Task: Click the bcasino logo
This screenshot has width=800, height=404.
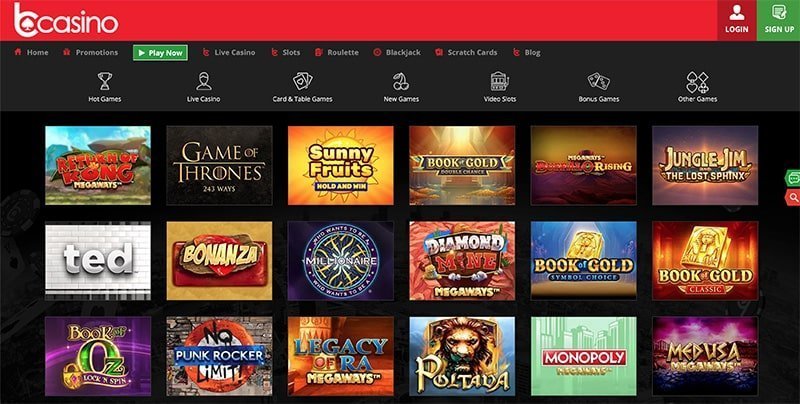Action: click(x=66, y=20)
